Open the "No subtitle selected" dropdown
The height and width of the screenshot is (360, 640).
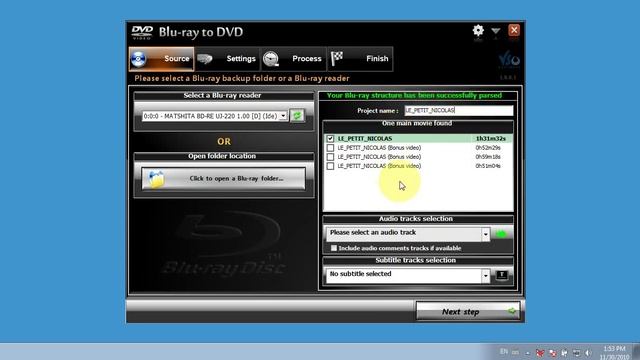[485, 276]
